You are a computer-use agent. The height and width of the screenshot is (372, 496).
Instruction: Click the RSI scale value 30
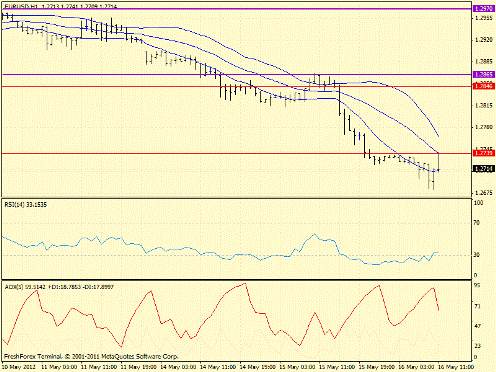(x=477, y=255)
